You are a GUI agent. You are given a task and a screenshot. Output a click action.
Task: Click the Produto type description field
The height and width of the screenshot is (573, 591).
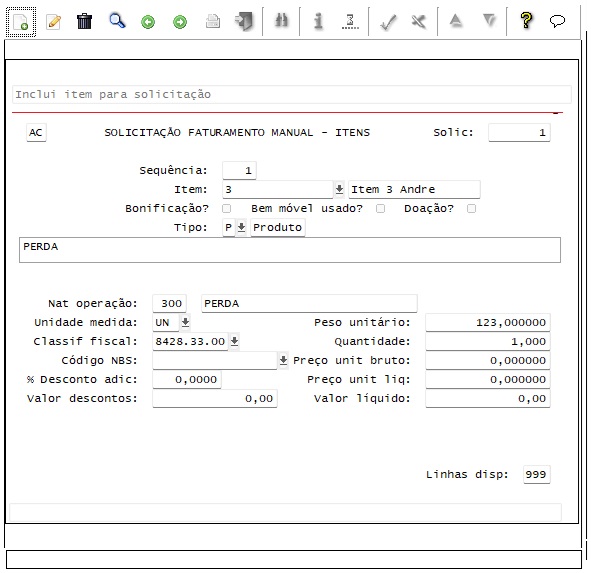coord(278,227)
